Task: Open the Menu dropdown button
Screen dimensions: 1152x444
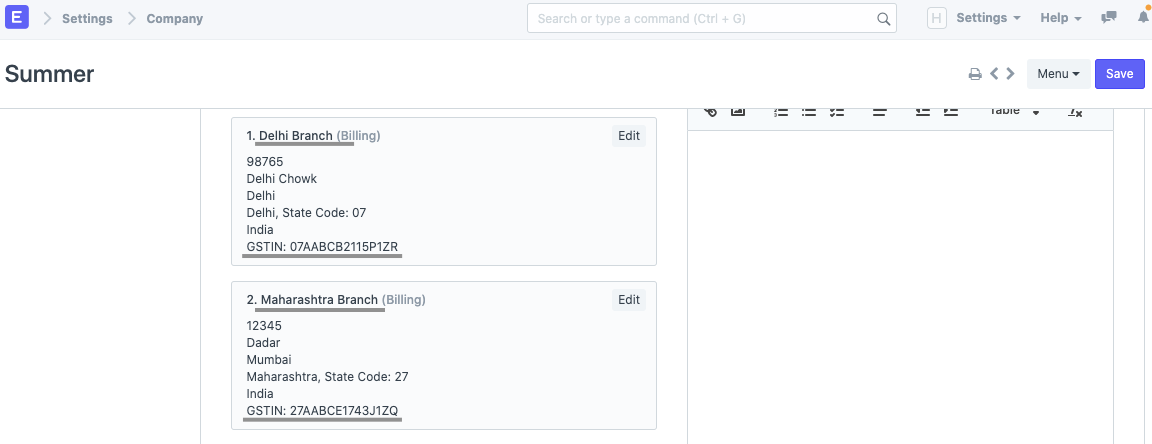Action: pyautogui.click(x=1058, y=74)
